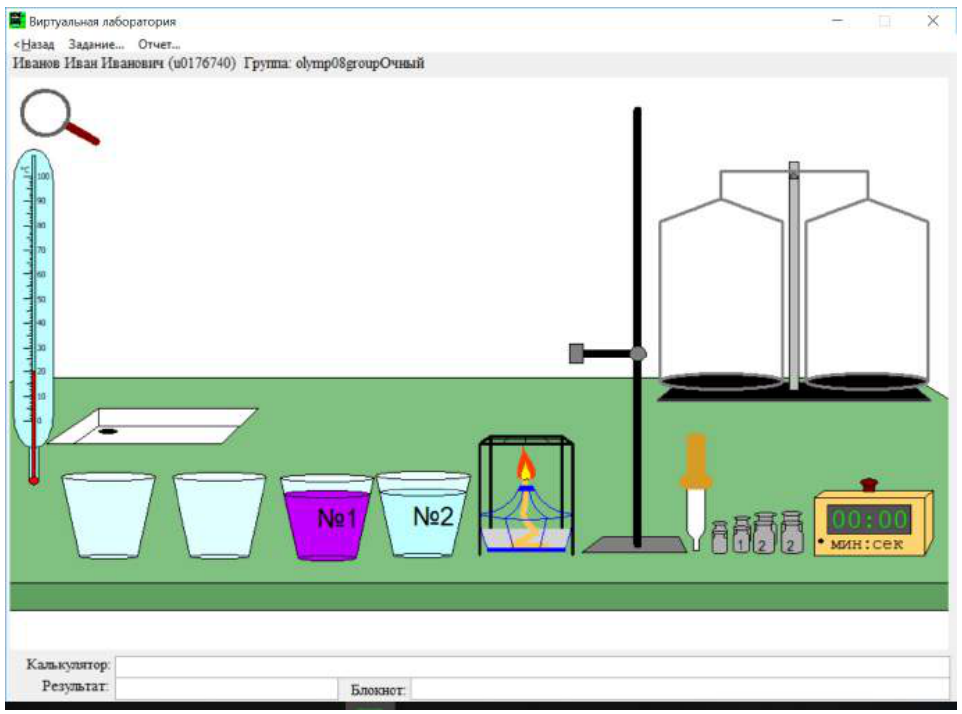Click the right pan of the balance
The height and width of the screenshot is (714, 962).
866,381
